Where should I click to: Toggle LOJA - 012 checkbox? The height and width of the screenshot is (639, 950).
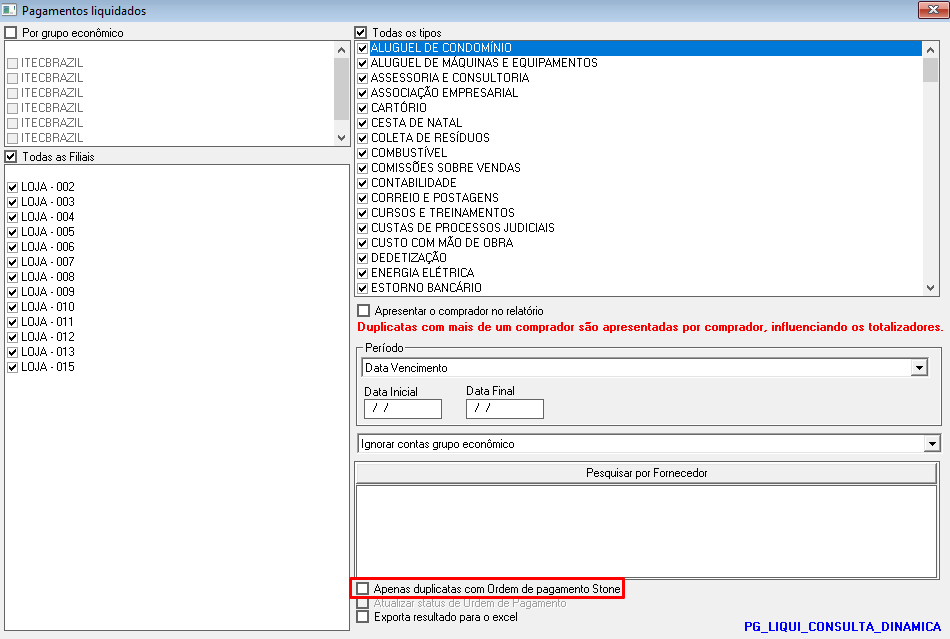click(13, 337)
